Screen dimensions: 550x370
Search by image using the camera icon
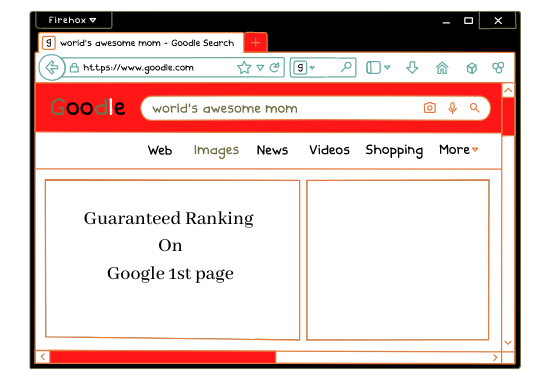click(430, 108)
